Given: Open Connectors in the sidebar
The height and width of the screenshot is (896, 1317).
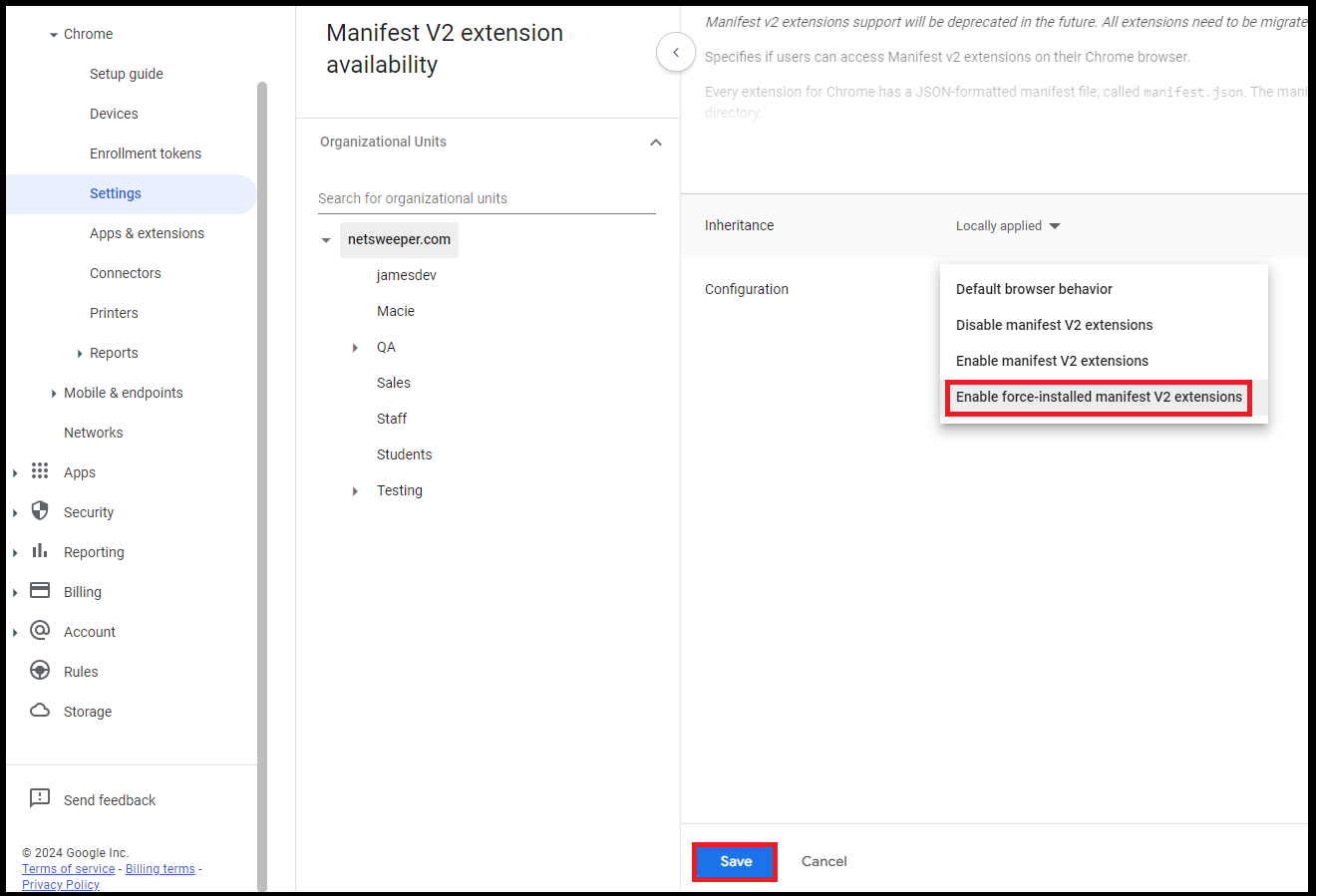Looking at the screenshot, I should coord(126,273).
